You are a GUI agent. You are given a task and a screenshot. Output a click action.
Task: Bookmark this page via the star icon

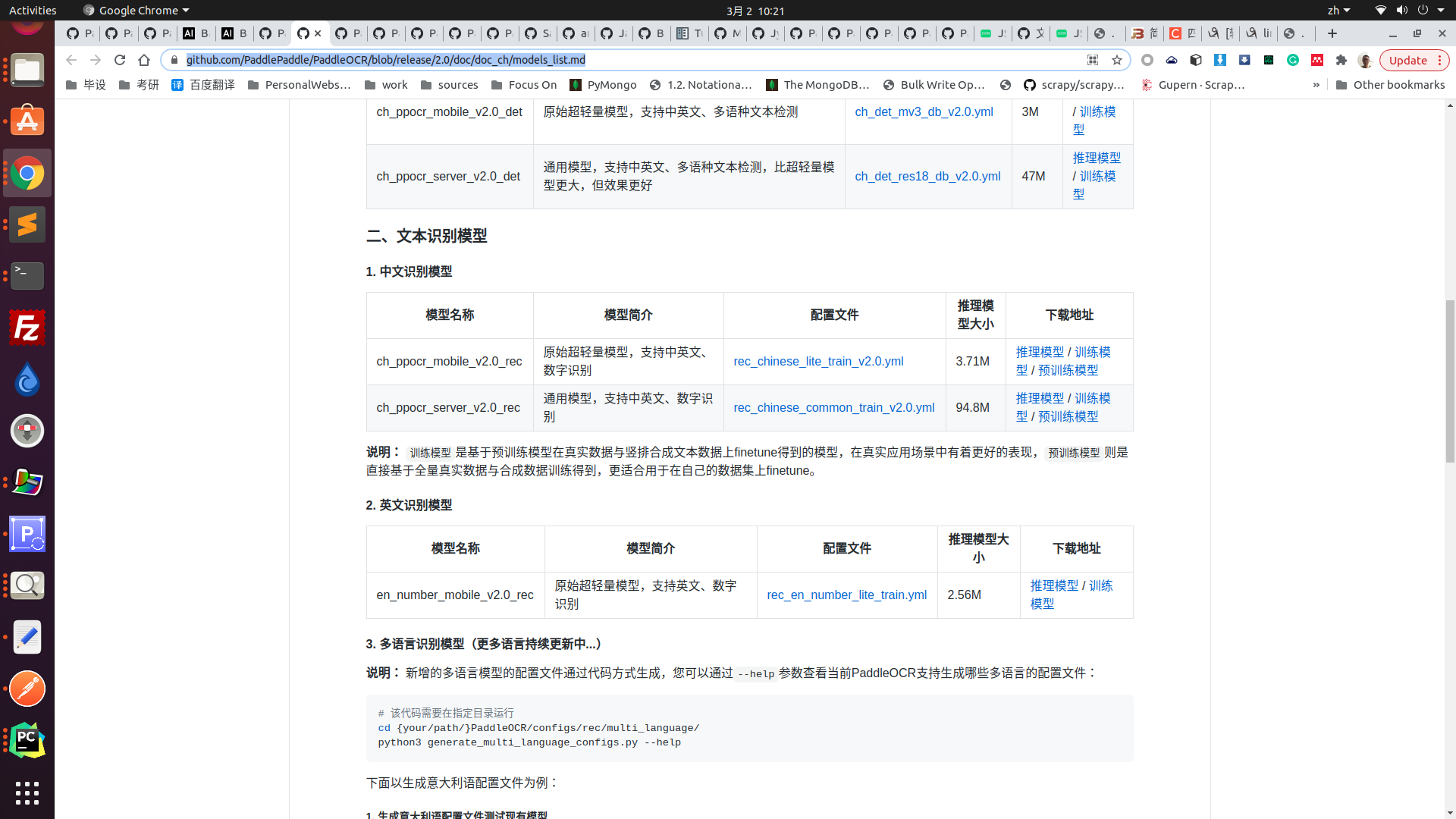click(1118, 60)
